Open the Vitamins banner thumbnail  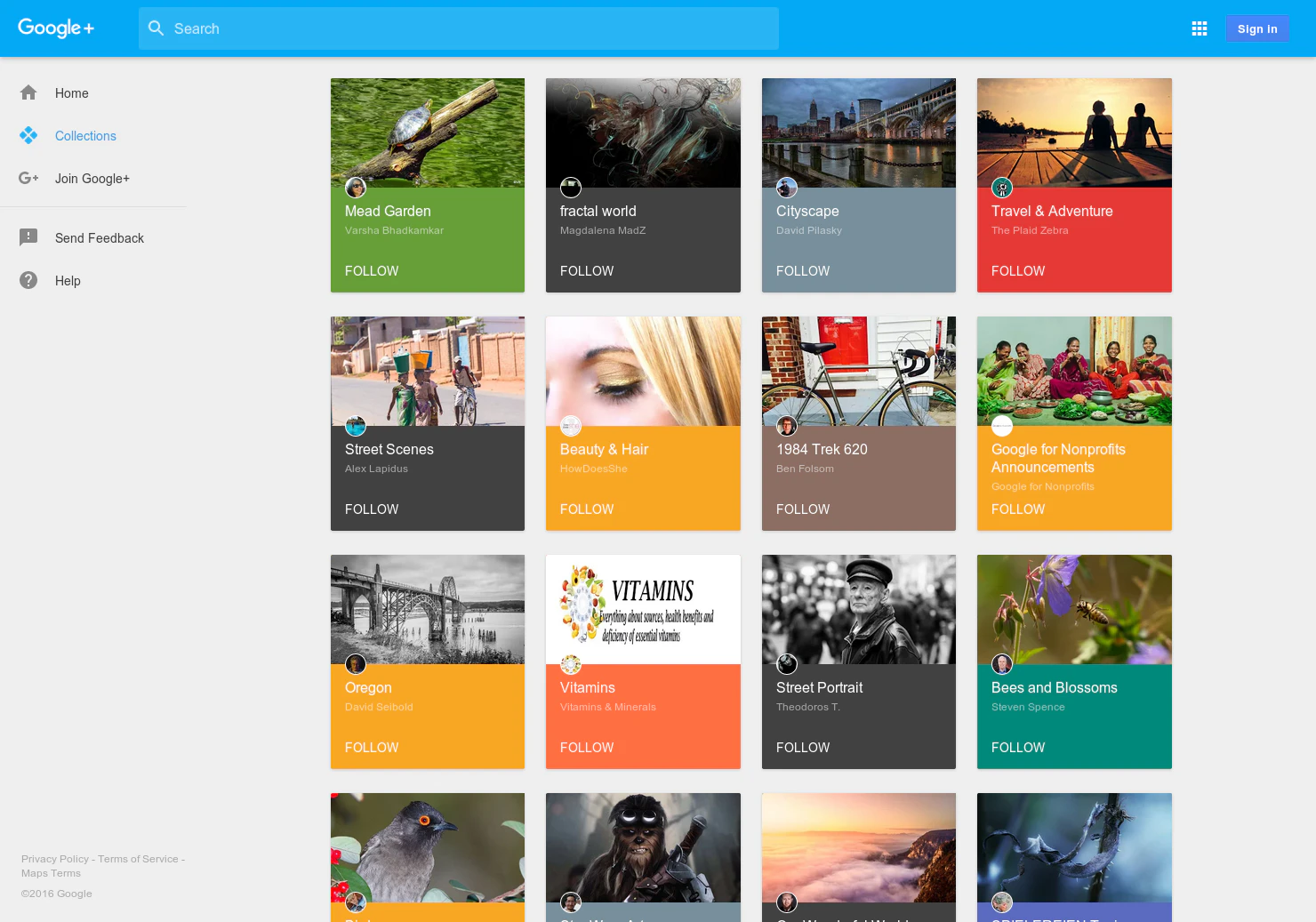643,609
